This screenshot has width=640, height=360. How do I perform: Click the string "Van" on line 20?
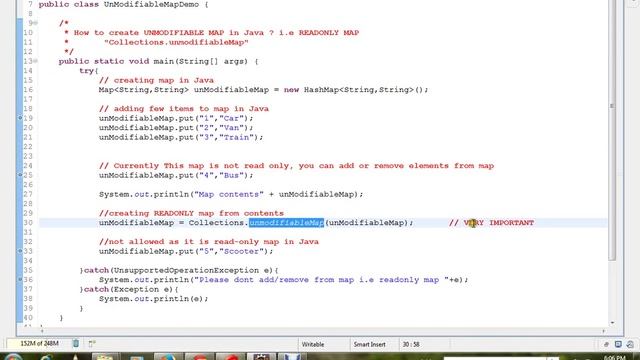pos(231,128)
